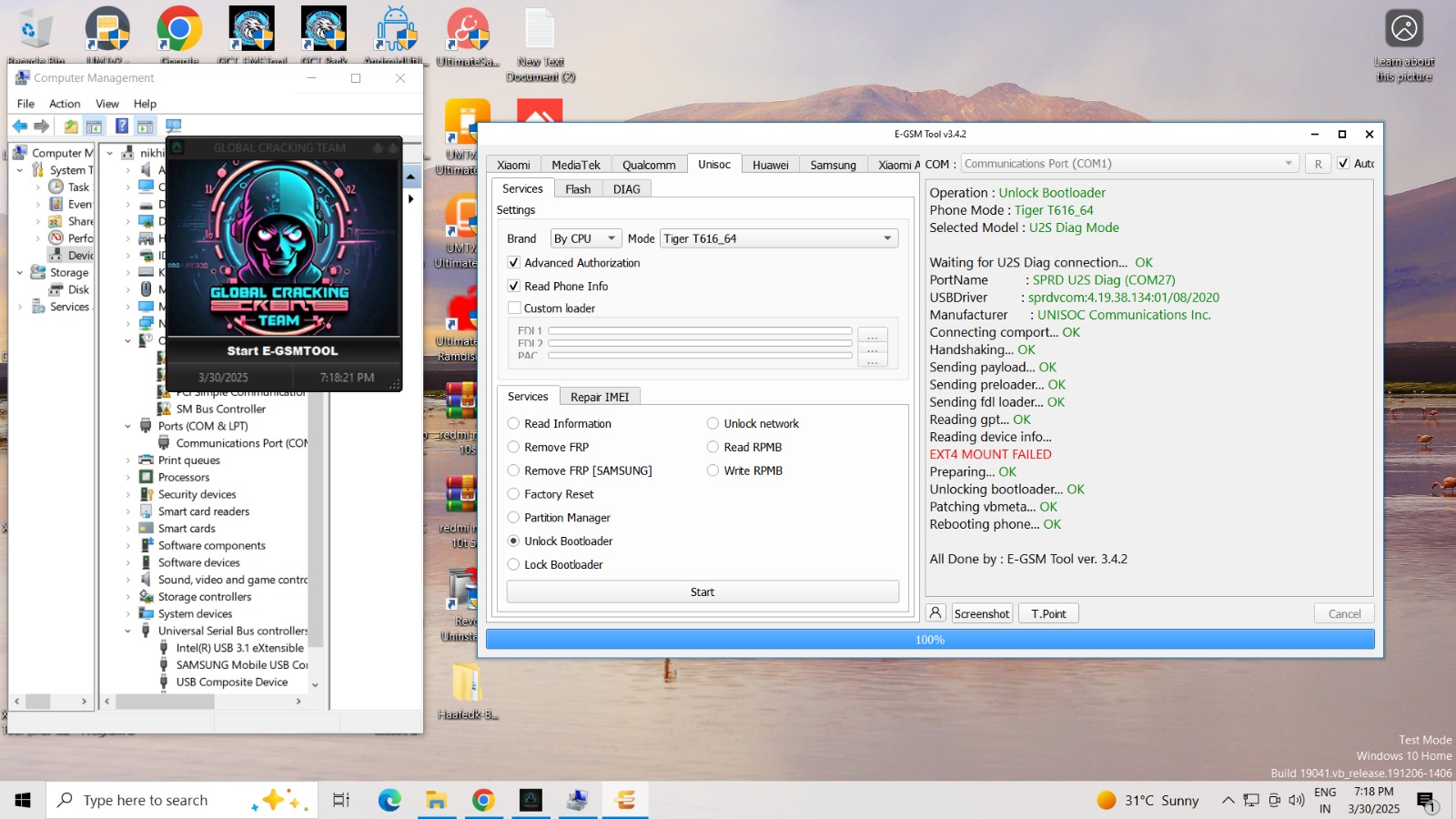This screenshot has height=819, width=1456.
Task: Click the volume speaker tray icon
Action: [1297, 800]
